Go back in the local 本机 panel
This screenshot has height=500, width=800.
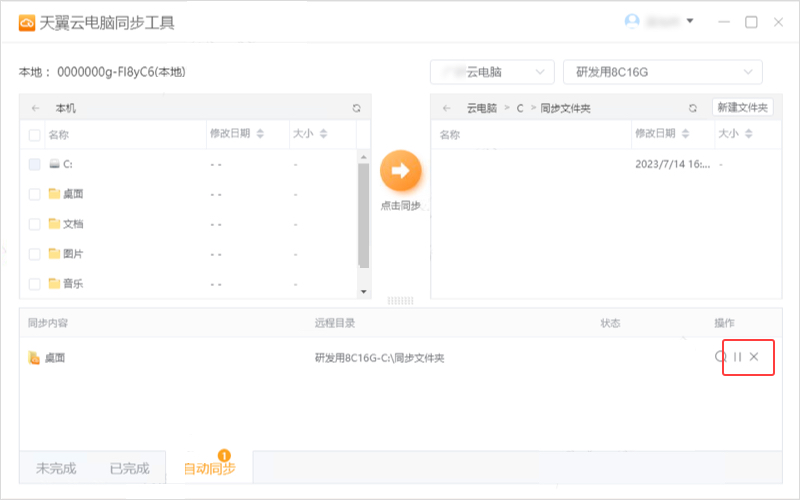[x=36, y=108]
